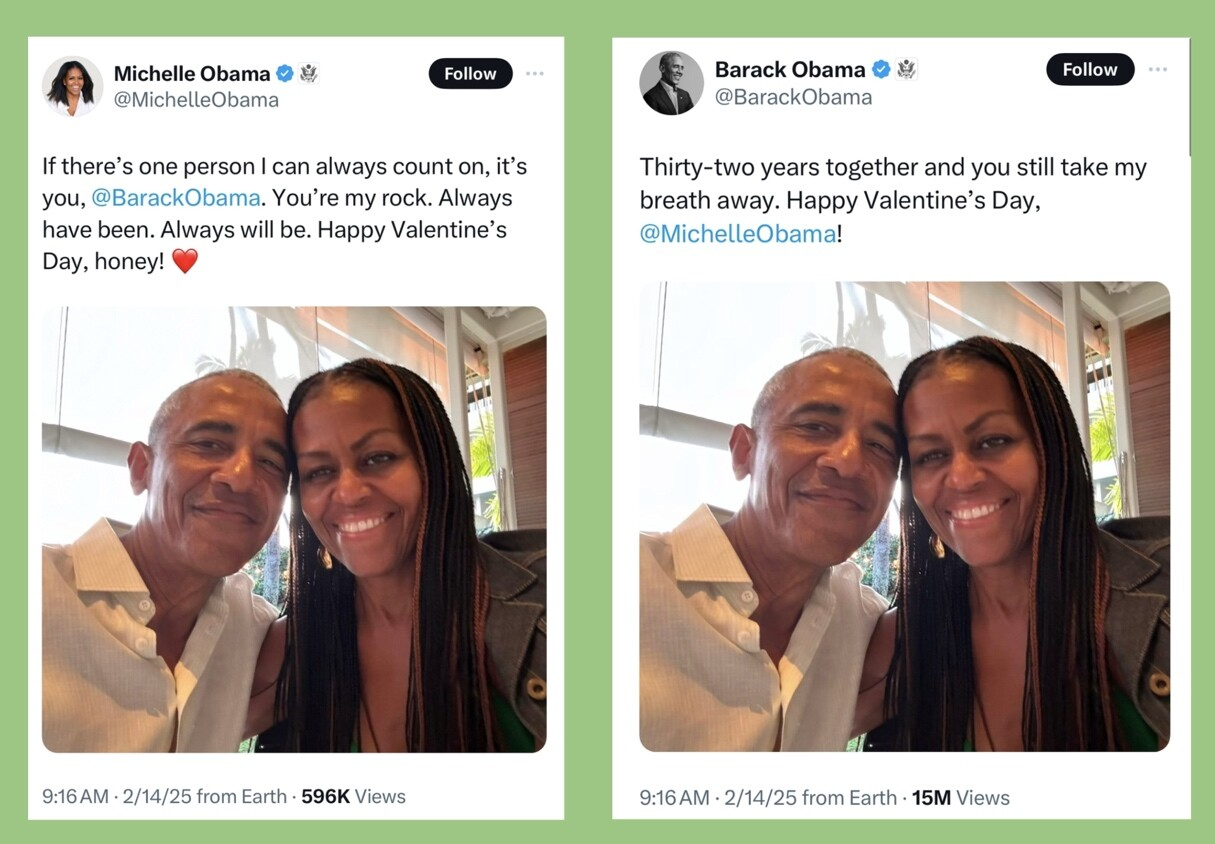Click blue verified badge beside Barack Obama's name
This screenshot has width=1215, height=844.
(881, 70)
